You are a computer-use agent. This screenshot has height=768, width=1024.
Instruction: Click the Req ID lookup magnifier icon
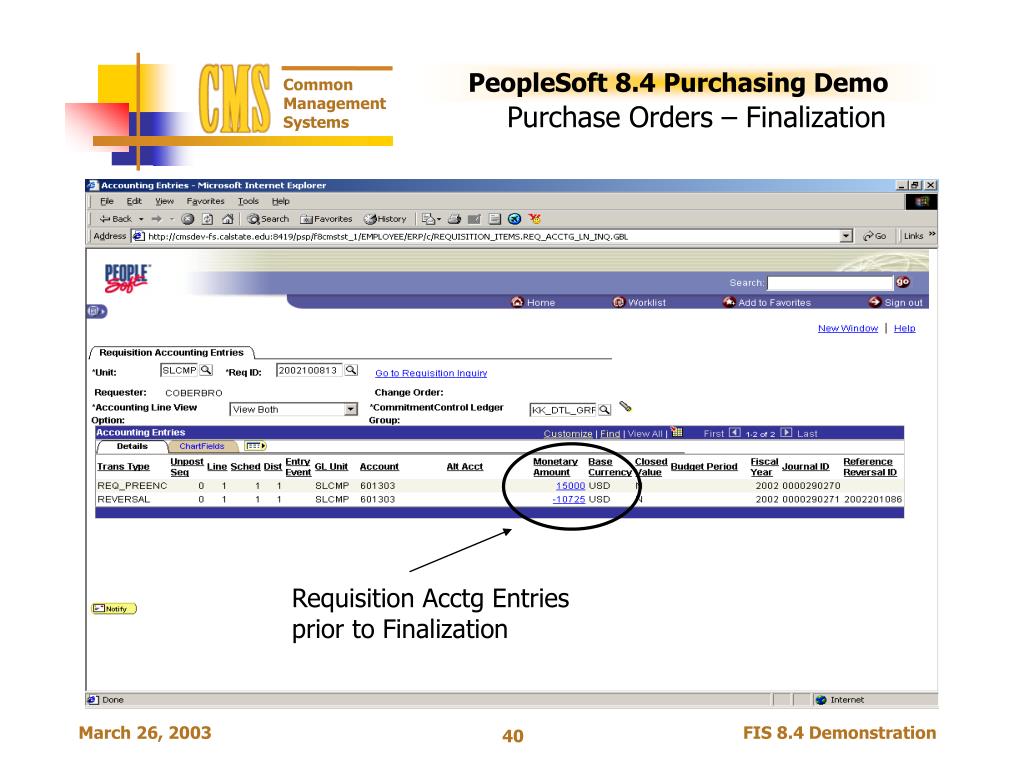(351, 370)
